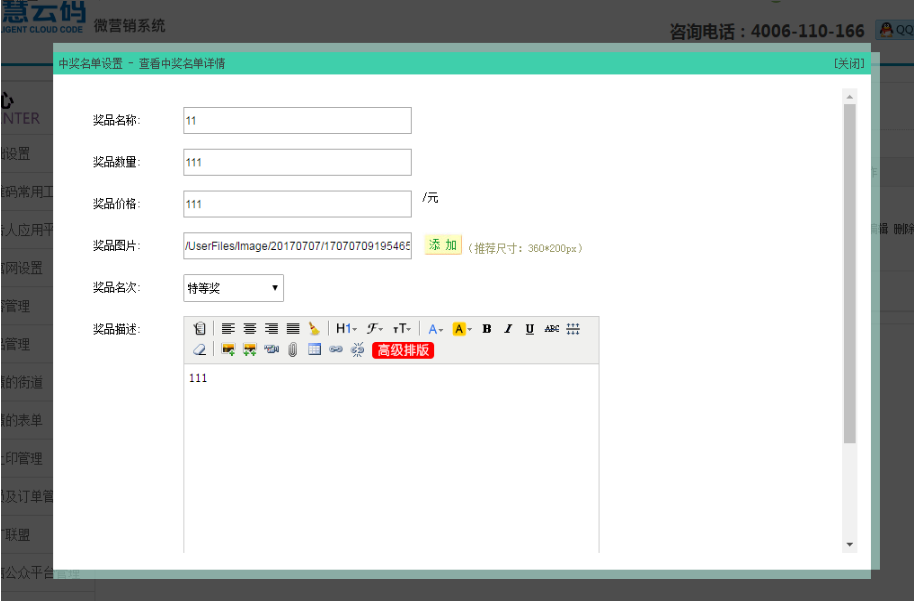Viewport: 917px width, 601px height.
Task: Open the H1 heading dropdown
Action: pos(346,328)
